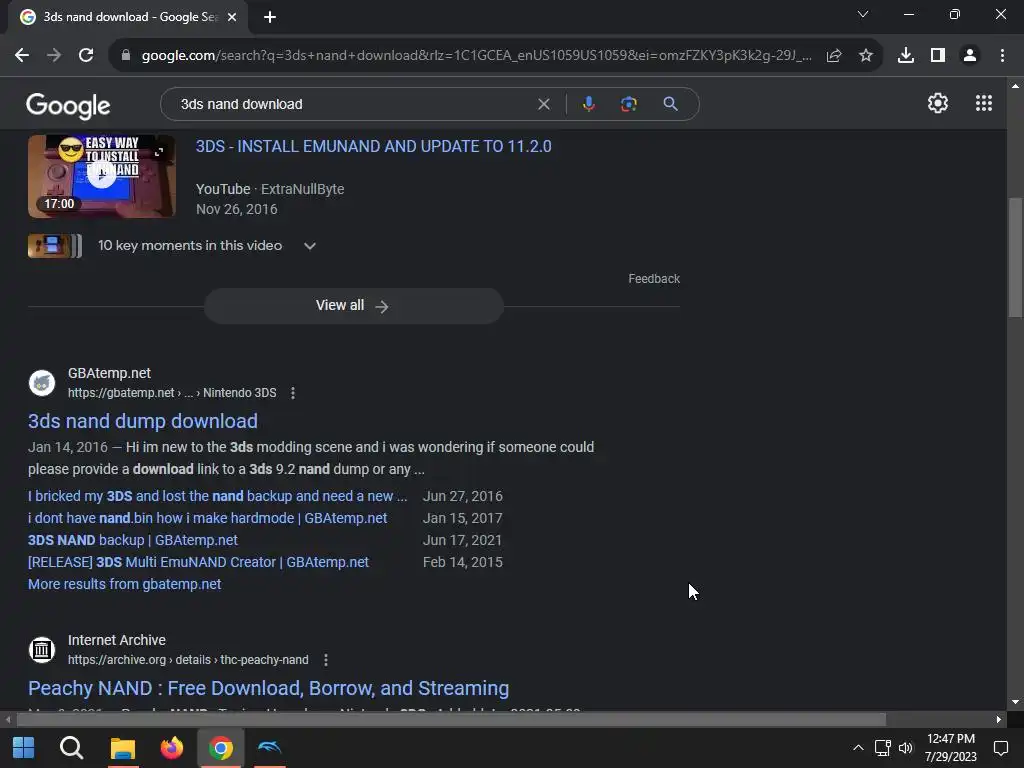Open tab search chevron in title bar
Screen dimensions: 1024x768
click(863, 14)
